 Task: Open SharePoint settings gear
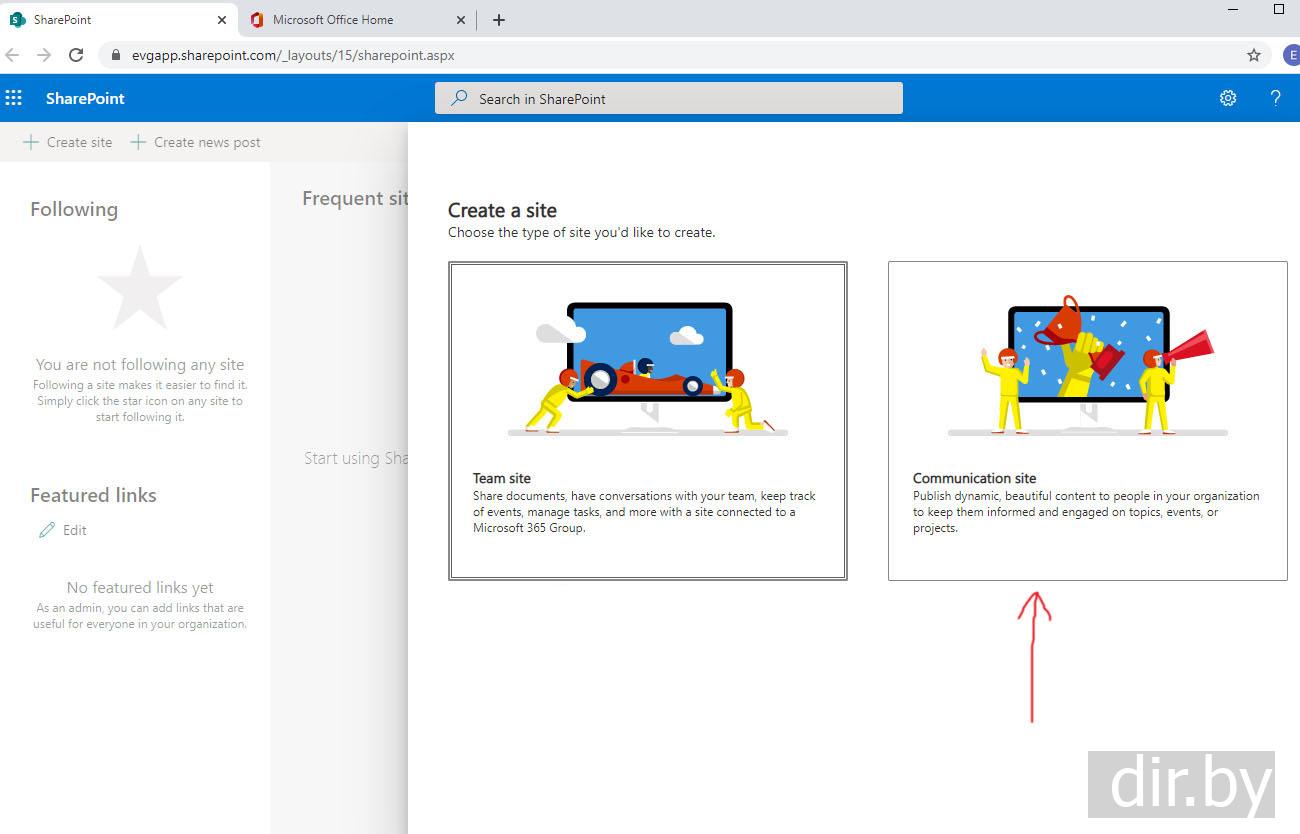coord(1228,98)
